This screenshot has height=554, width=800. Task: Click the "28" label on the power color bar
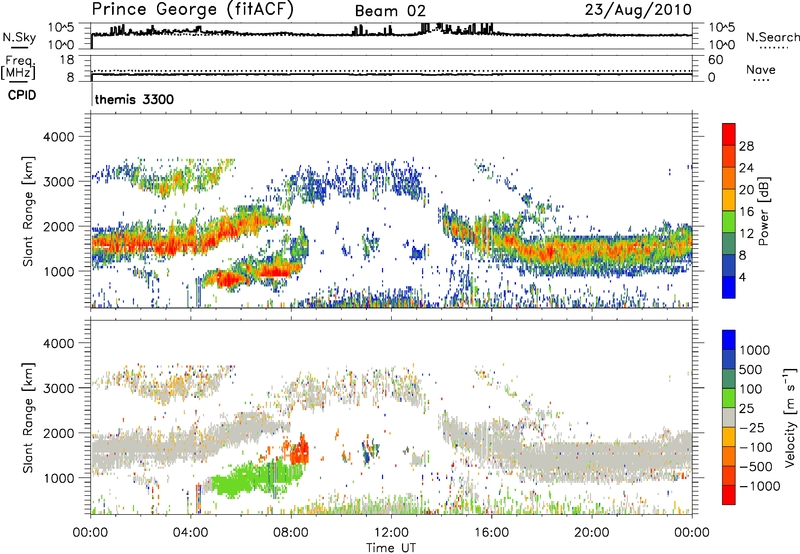click(746, 146)
